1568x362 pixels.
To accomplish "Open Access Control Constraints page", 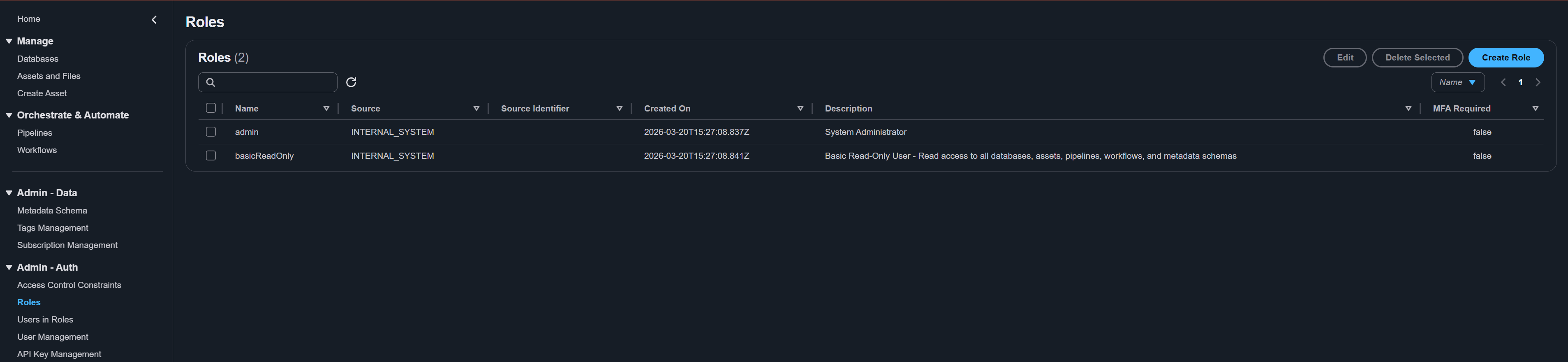I will tap(69, 285).
